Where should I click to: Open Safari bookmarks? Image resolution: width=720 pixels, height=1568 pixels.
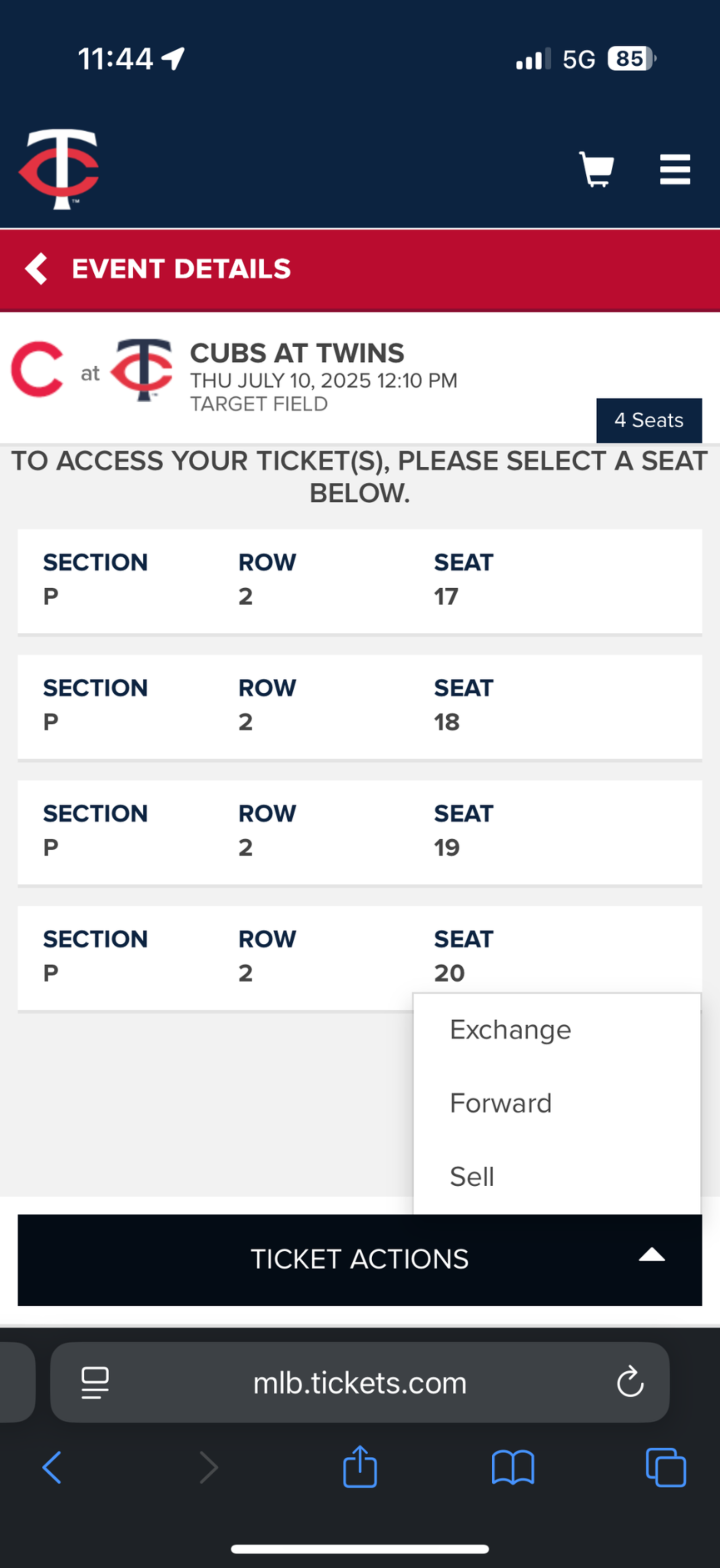point(513,1467)
